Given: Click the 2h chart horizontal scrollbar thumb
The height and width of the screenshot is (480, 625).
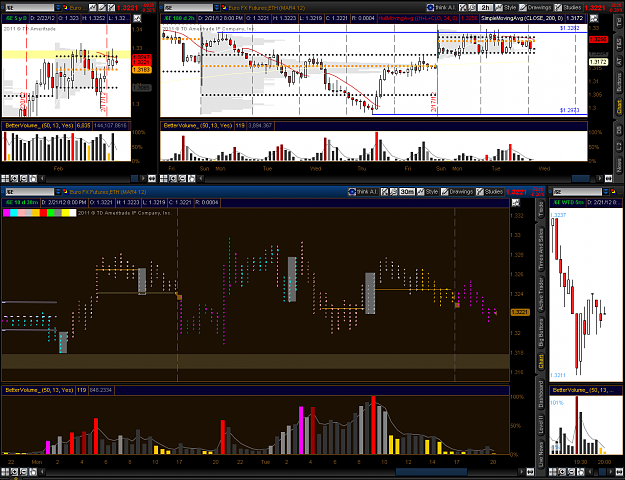Looking at the screenshot, I should [x=581, y=179].
